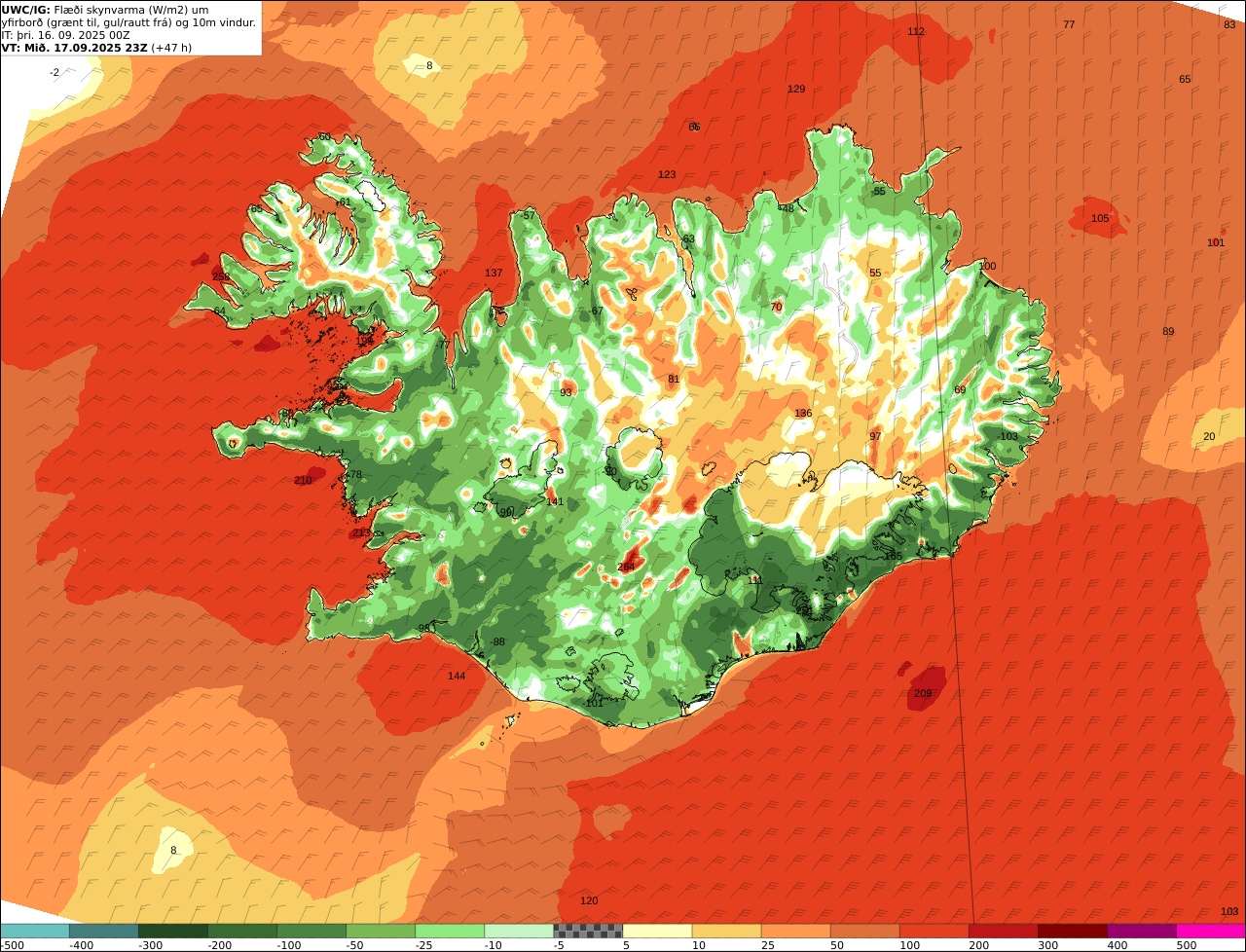Select the legend label -500
The height and width of the screenshot is (952, 1246).
tap(13, 945)
